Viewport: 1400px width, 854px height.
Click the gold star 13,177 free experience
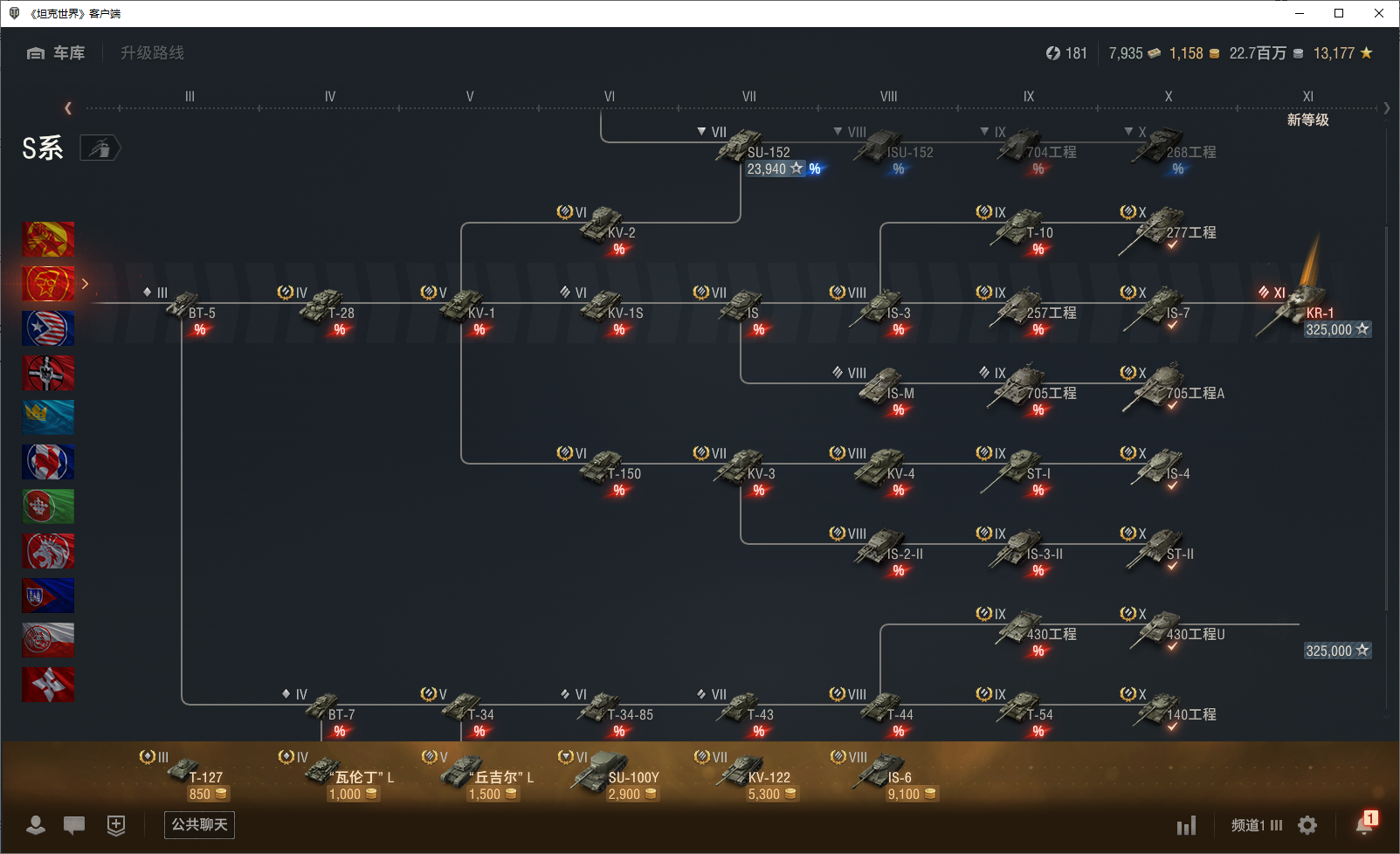tap(1343, 53)
